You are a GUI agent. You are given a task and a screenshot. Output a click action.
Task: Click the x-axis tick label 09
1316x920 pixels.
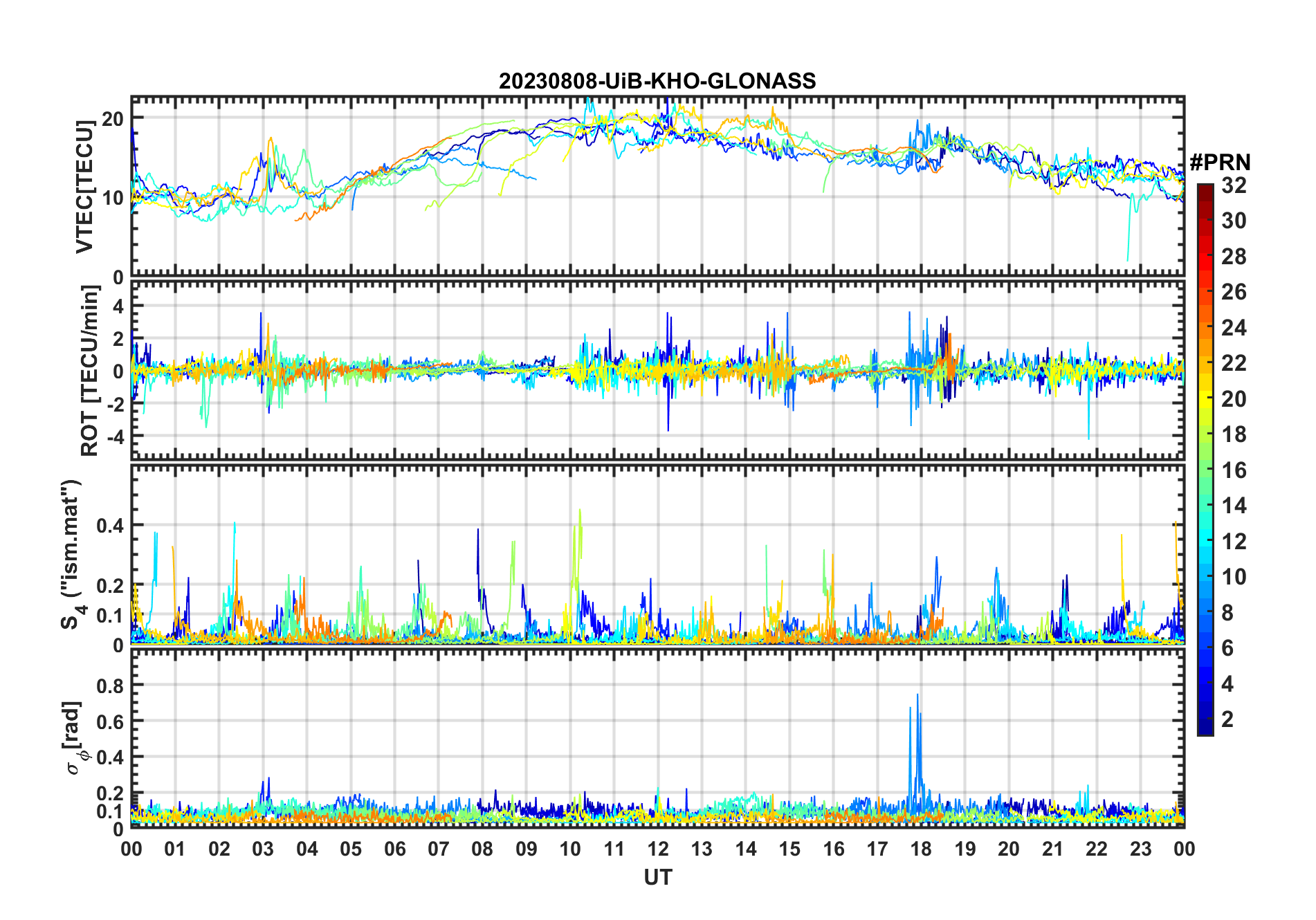point(527,849)
